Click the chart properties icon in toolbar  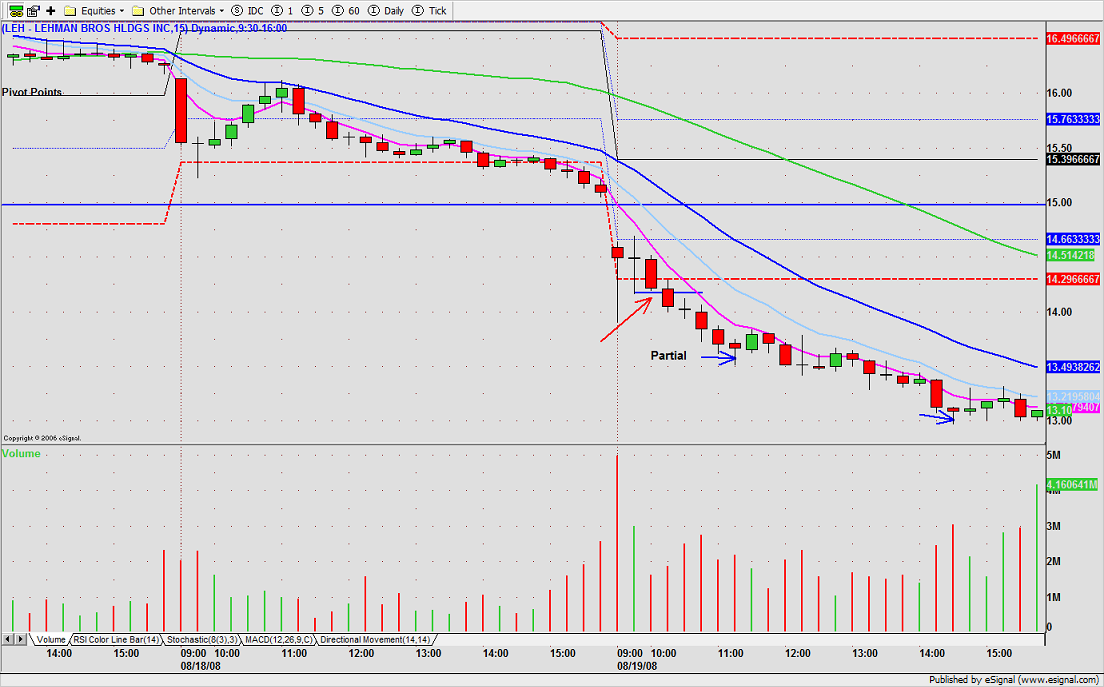click(x=34, y=11)
